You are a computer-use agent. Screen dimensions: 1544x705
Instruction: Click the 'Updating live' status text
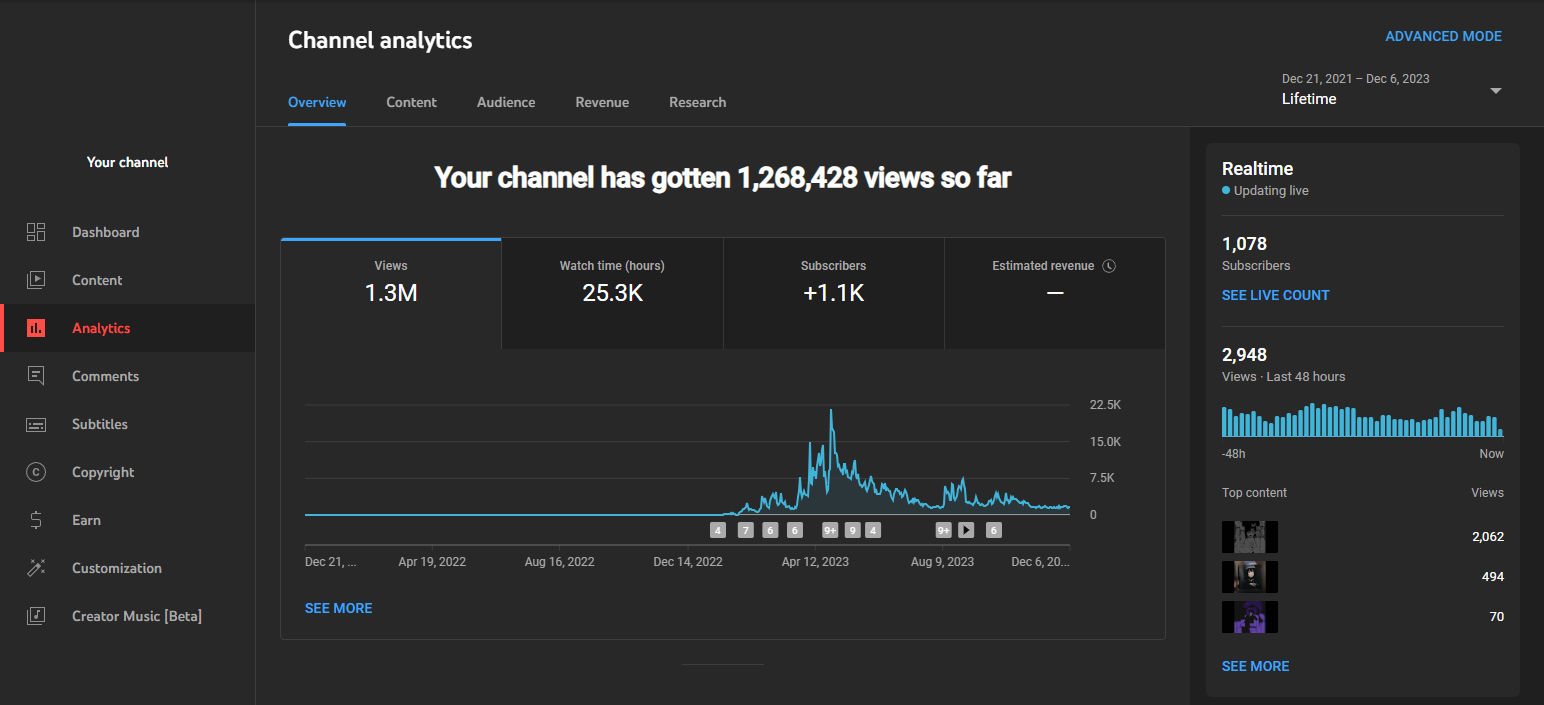[1271, 190]
